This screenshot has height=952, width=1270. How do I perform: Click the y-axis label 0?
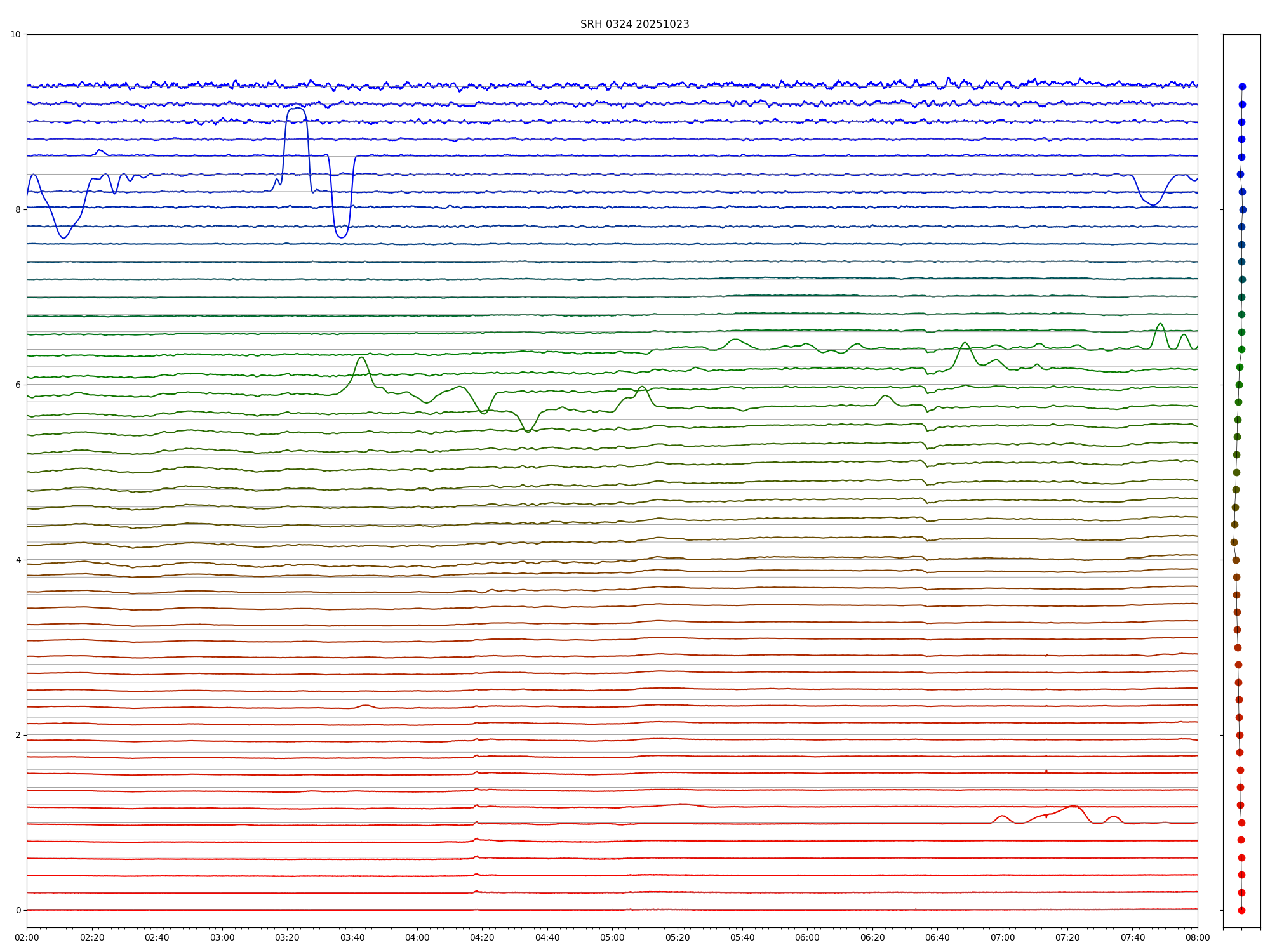click(18, 910)
